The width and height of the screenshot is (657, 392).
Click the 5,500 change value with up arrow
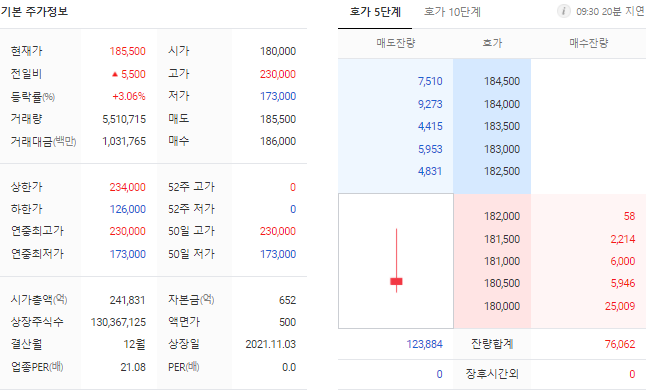pos(129,74)
